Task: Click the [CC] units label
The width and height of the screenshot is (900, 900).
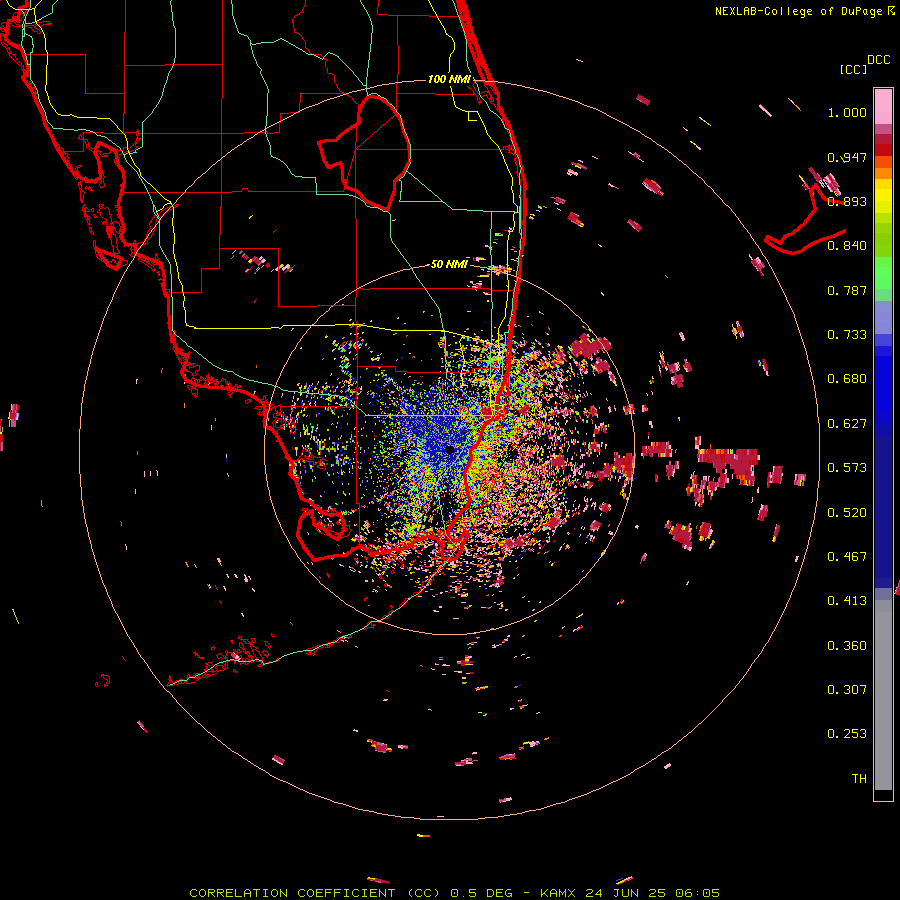Action: tap(854, 69)
